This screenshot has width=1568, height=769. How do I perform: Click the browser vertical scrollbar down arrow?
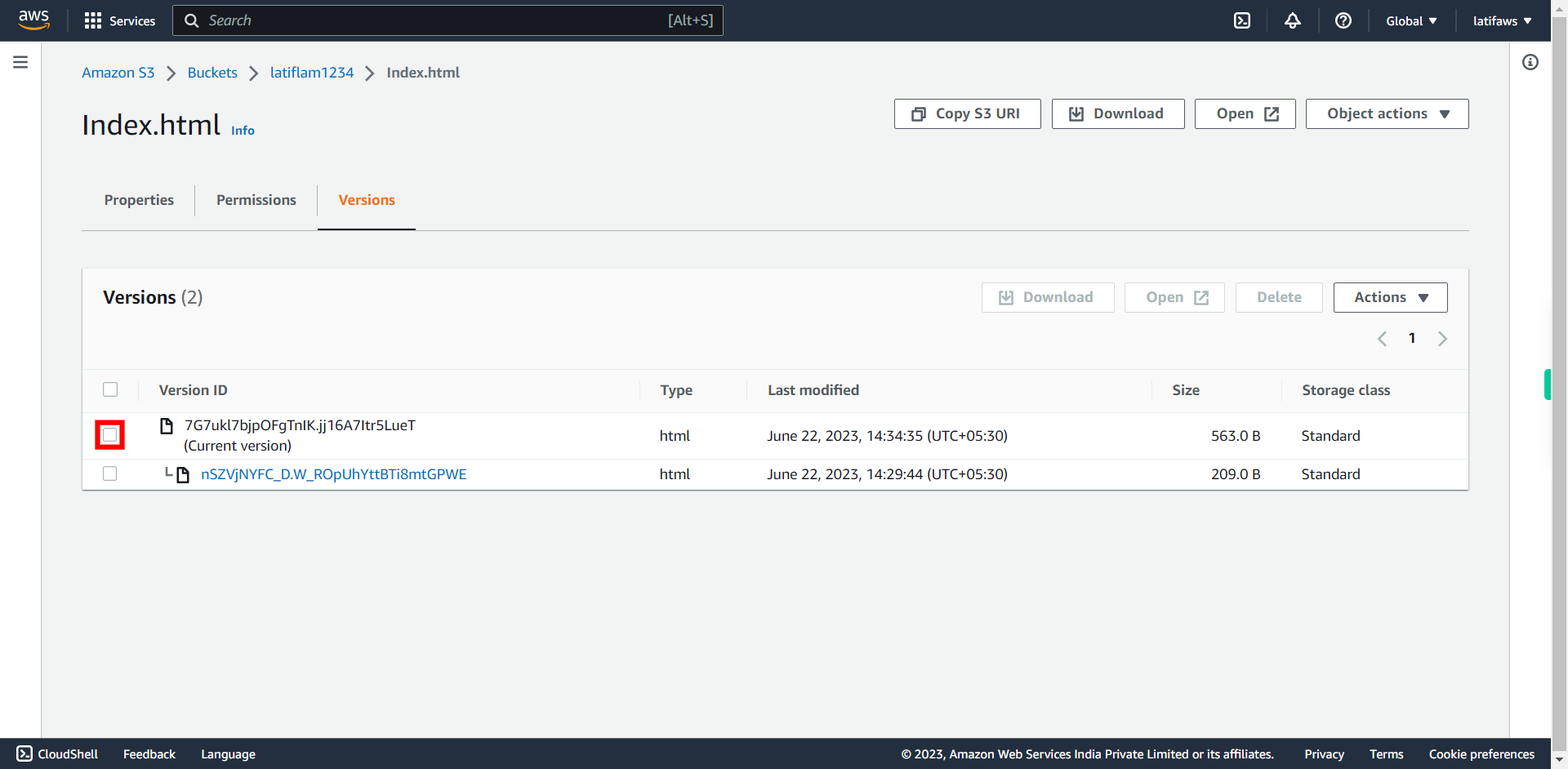click(x=1559, y=761)
